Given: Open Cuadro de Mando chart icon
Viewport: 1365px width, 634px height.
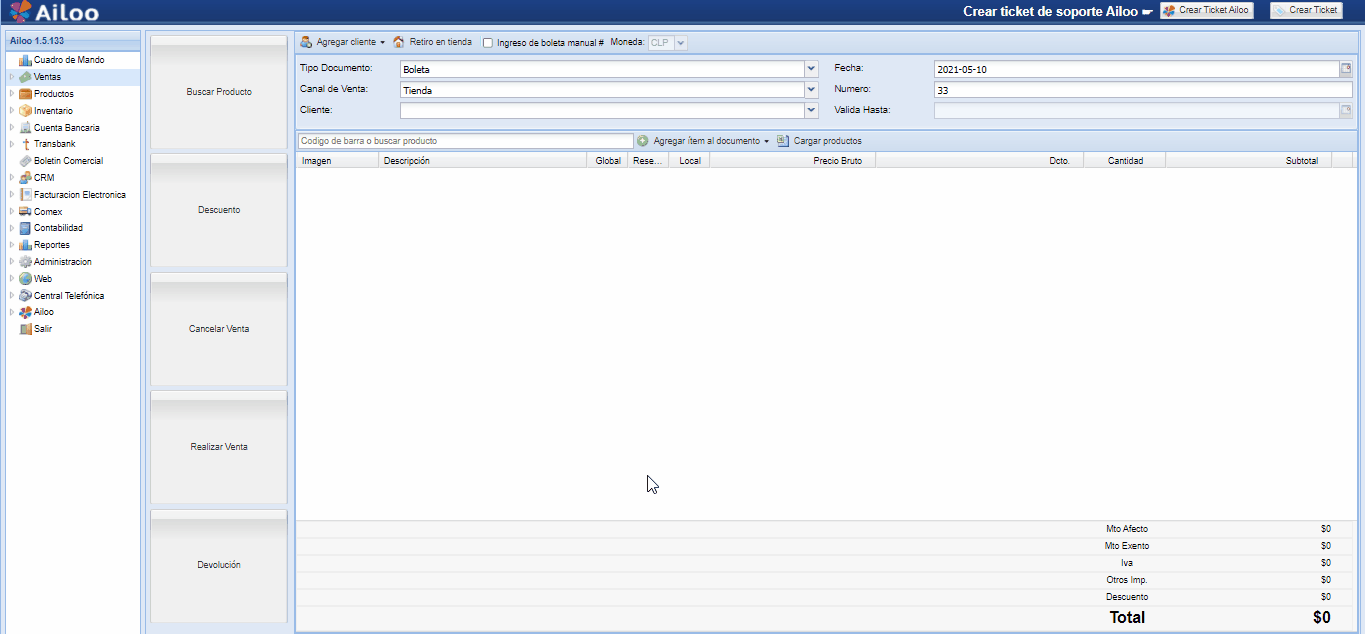Looking at the screenshot, I should tap(25, 60).
